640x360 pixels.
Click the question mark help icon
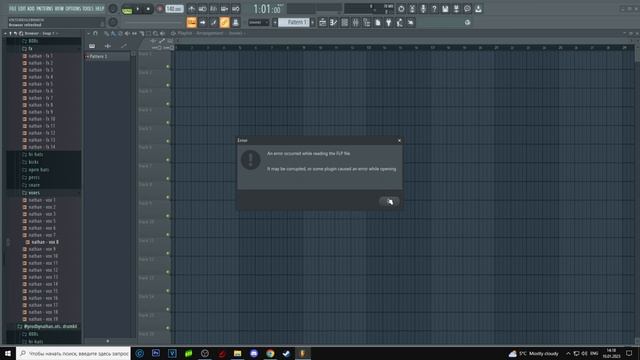[434, 9]
